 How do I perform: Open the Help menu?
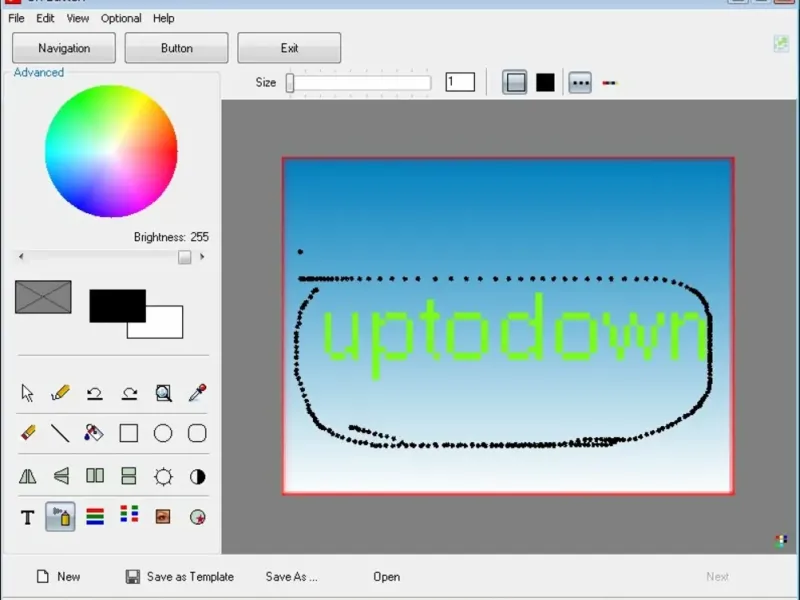pyautogui.click(x=163, y=18)
